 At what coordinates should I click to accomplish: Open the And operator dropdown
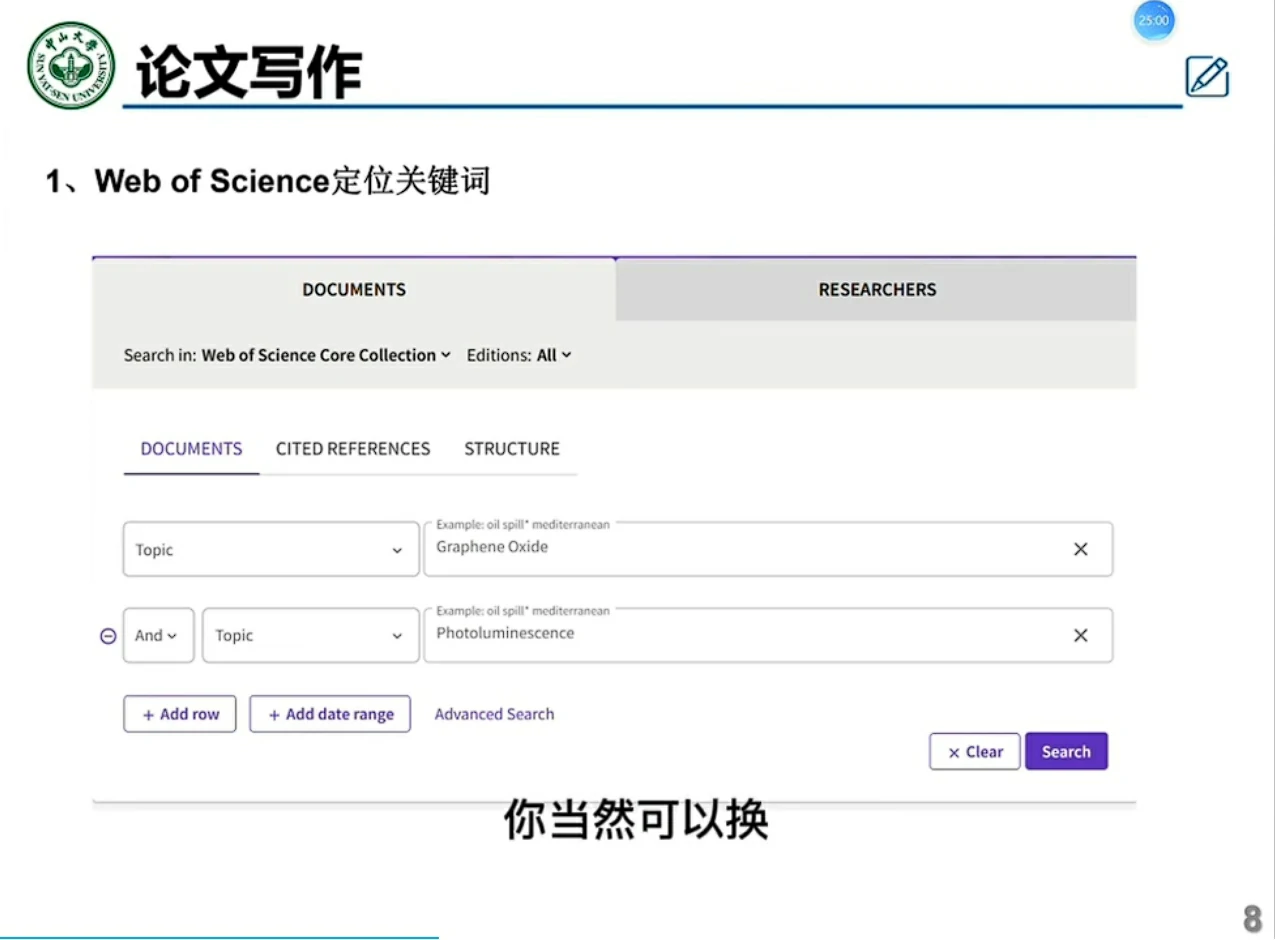(x=158, y=636)
